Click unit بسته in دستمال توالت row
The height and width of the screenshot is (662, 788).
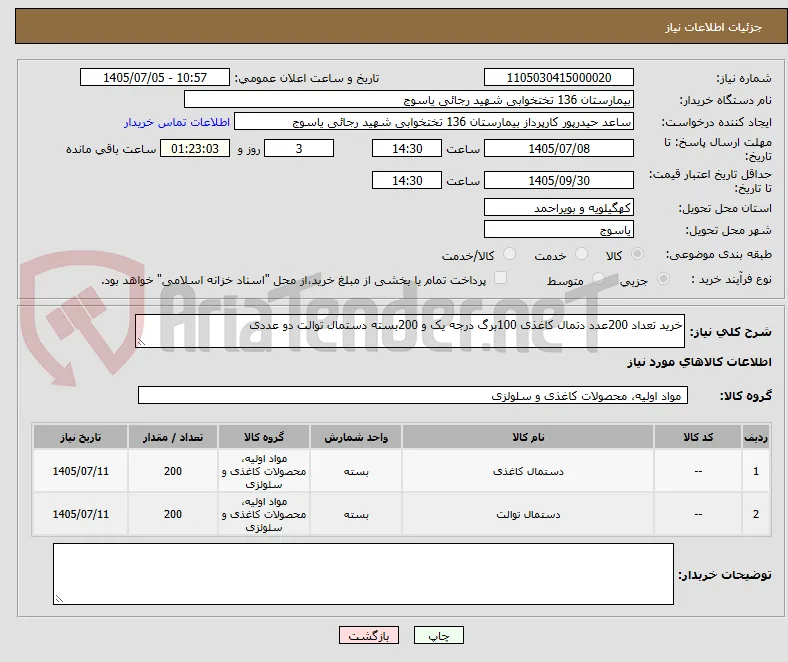pos(356,514)
